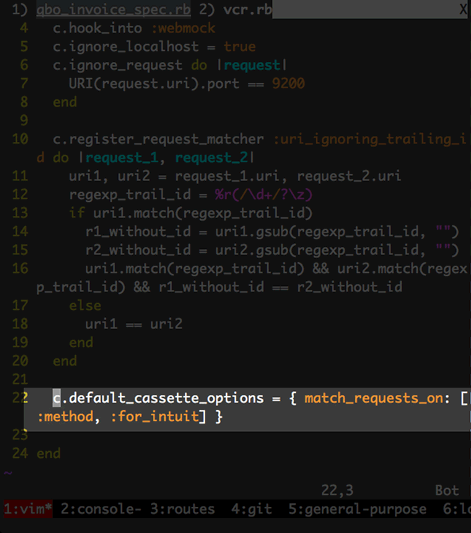Click 'c.register_request_matcher' on line 10
This screenshot has height=533, width=471.
[x=158, y=139]
